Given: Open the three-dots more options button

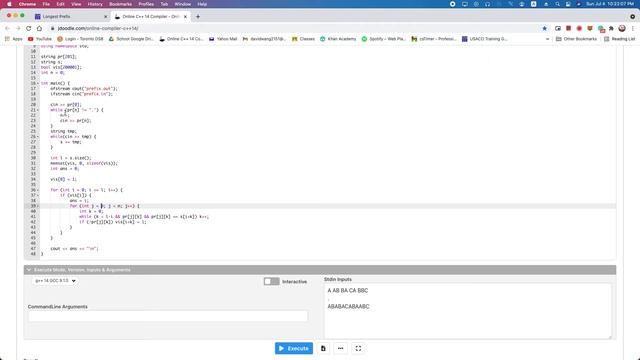Looking at the screenshot, I should [340, 348].
